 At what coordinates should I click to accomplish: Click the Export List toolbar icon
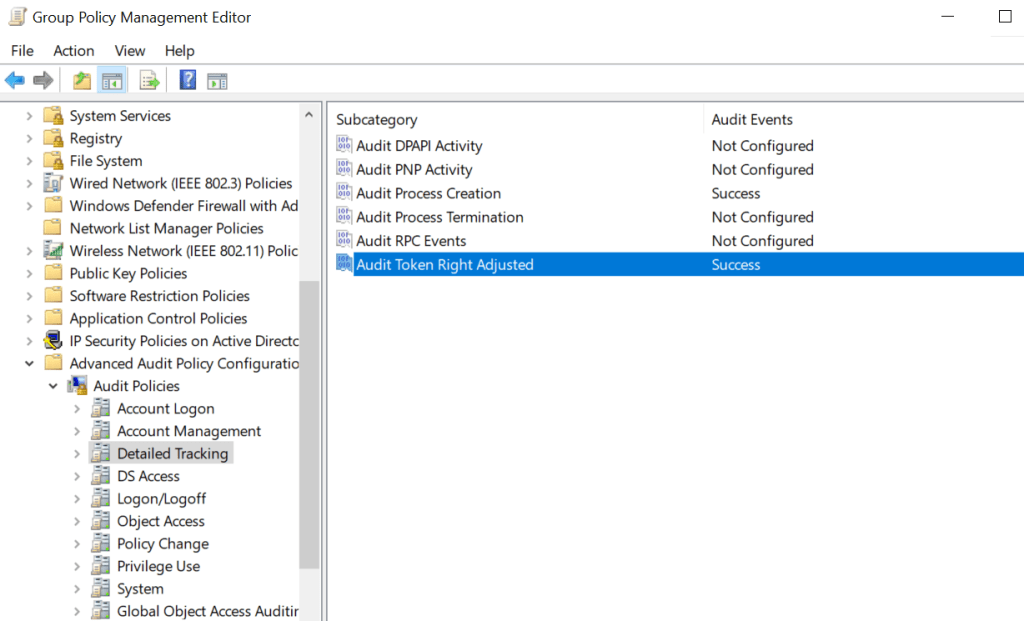click(149, 81)
